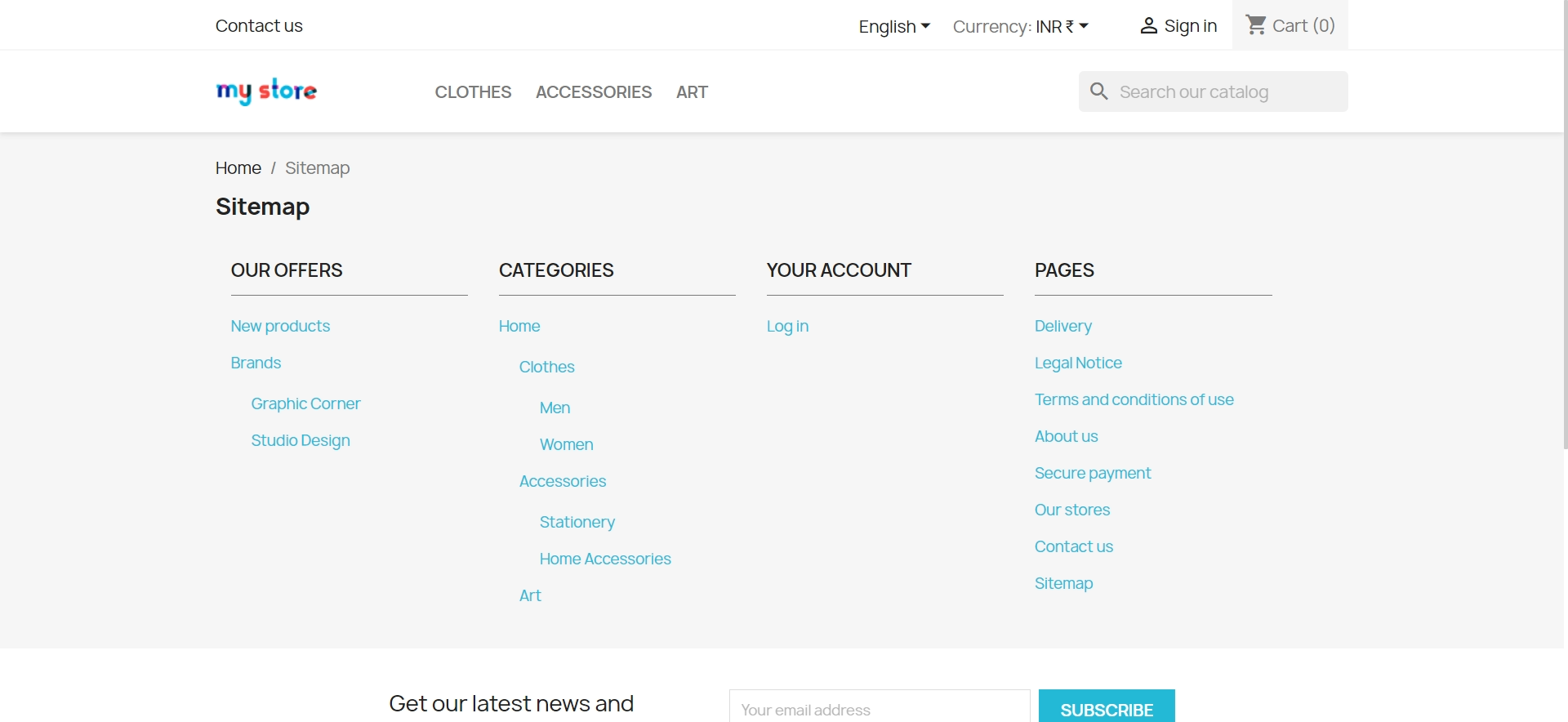Click the Log in link

point(787,326)
